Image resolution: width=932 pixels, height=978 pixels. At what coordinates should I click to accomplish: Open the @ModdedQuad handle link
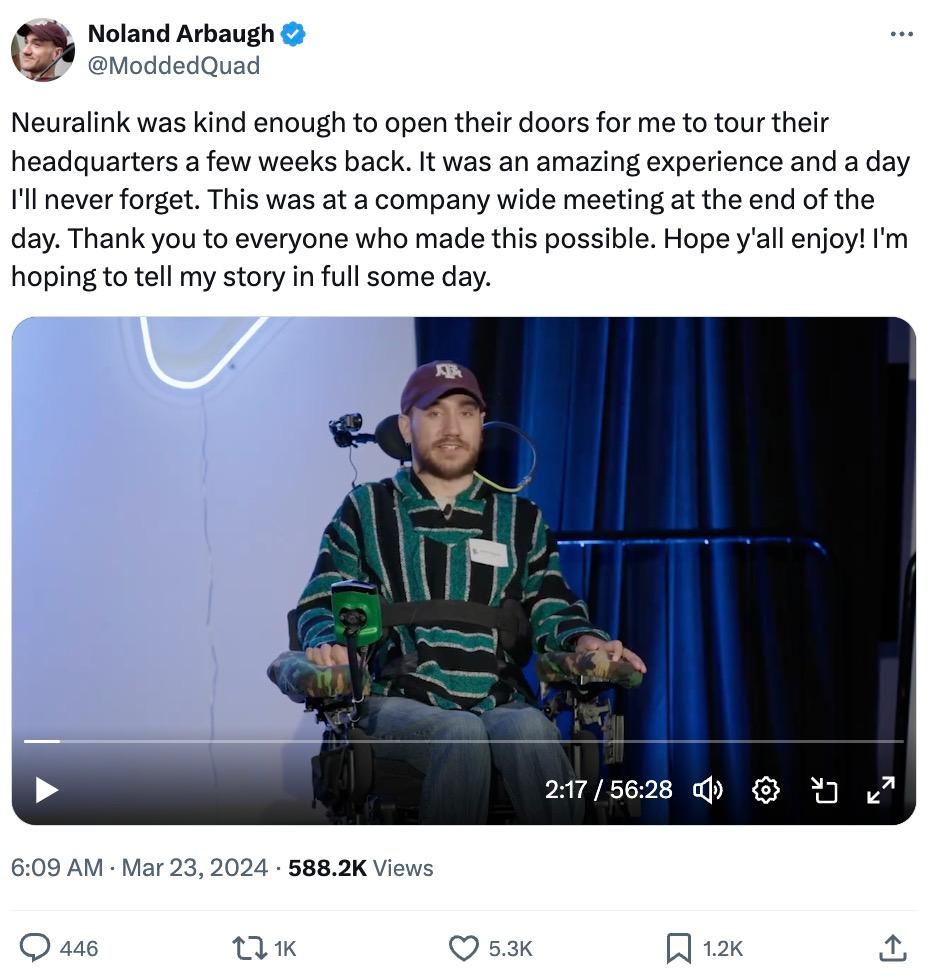tap(174, 65)
